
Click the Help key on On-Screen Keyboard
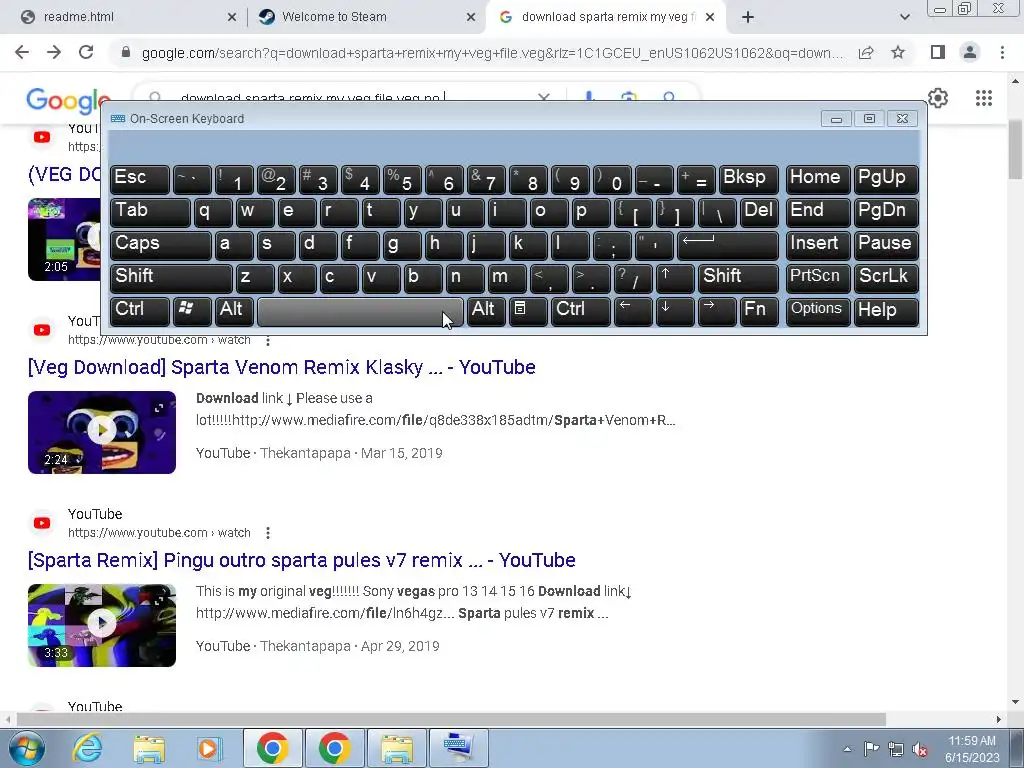point(886,311)
